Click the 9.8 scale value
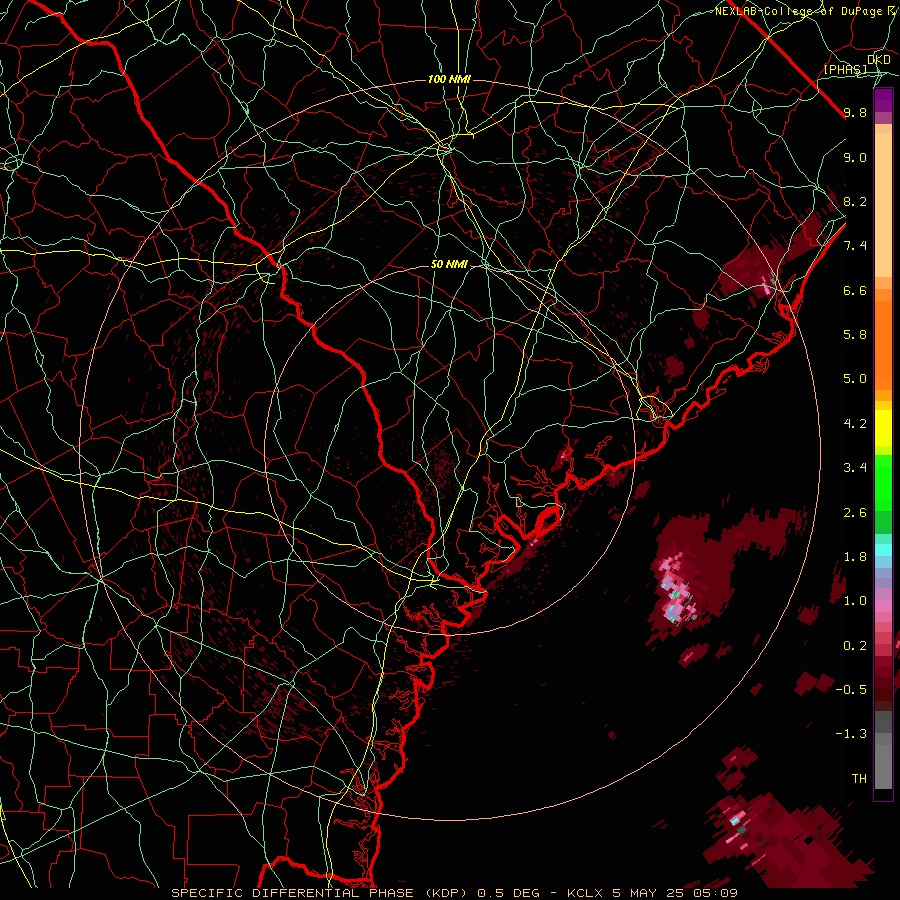This screenshot has width=900, height=900. coord(855,112)
